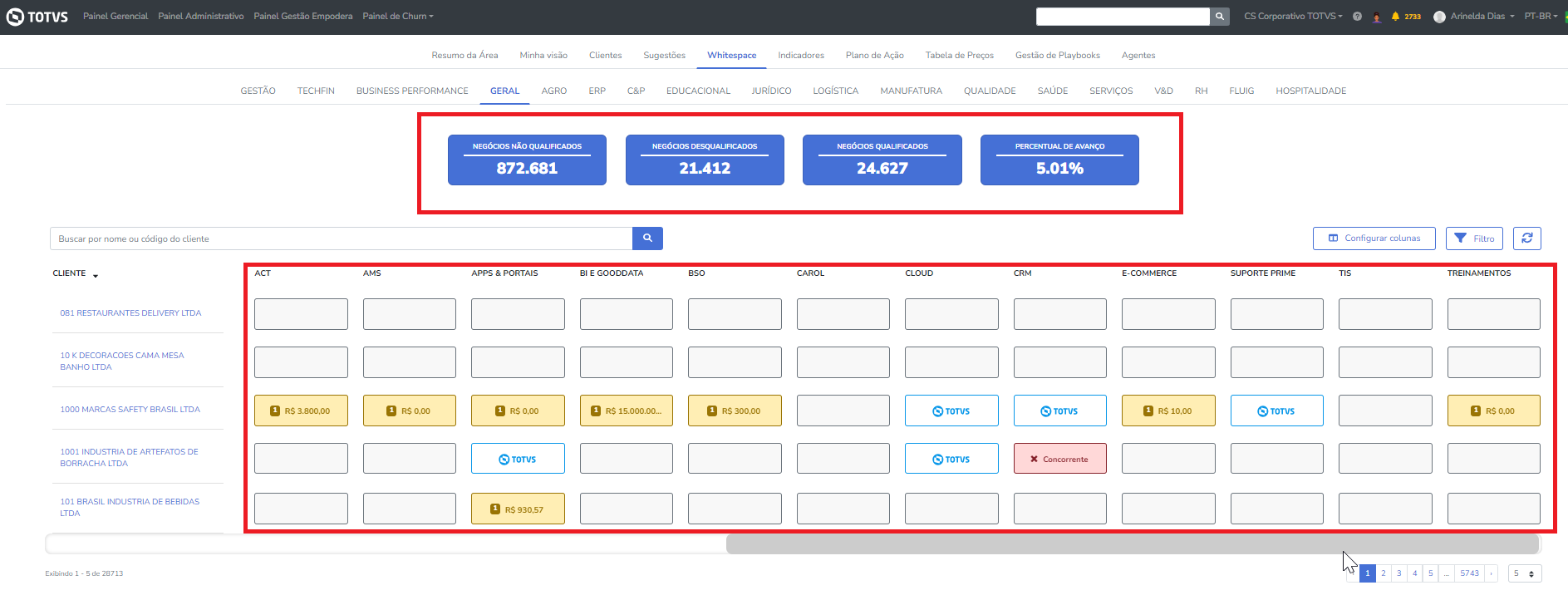This screenshot has width=1568, height=595.
Task: Click the top header search field
Action: point(1123,17)
